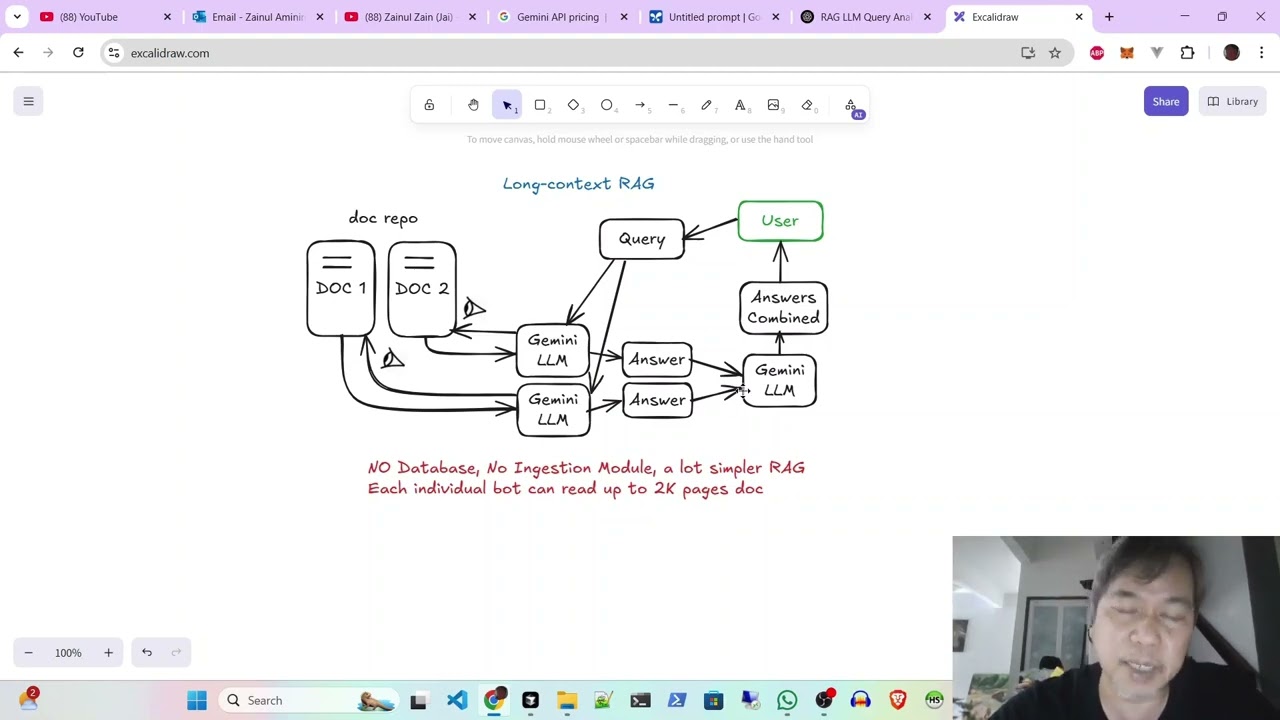Image resolution: width=1280 pixels, height=720 pixels.
Task: Toggle the canvas lock tool
Action: point(429,105)
